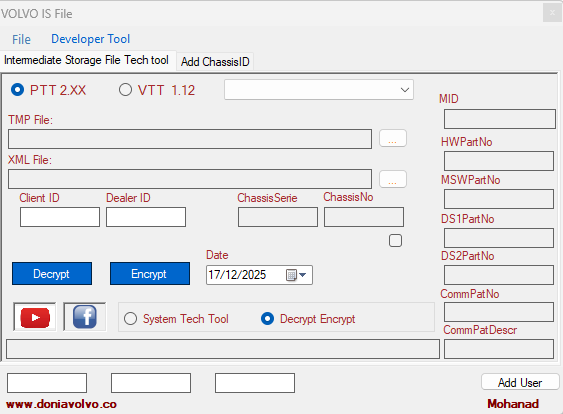Click the Add User button

pos(520,382)
